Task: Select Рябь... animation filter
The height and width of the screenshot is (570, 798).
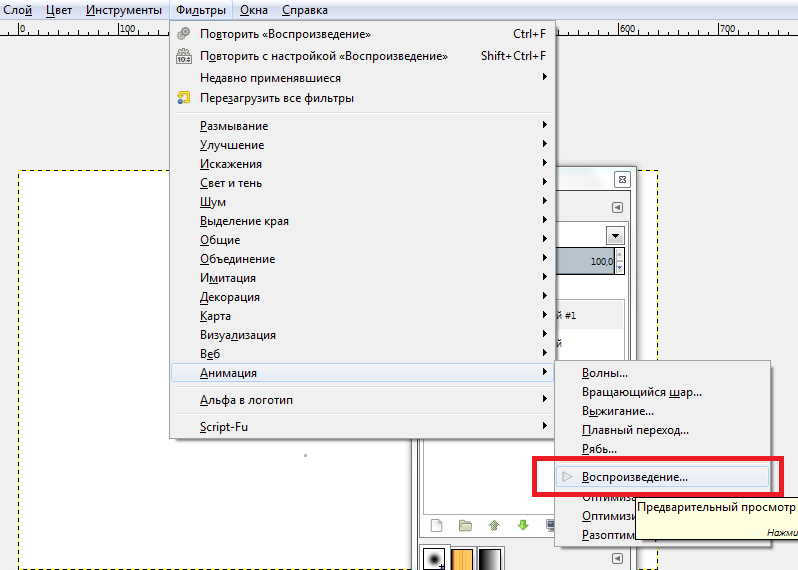Action: pos(663,449)
